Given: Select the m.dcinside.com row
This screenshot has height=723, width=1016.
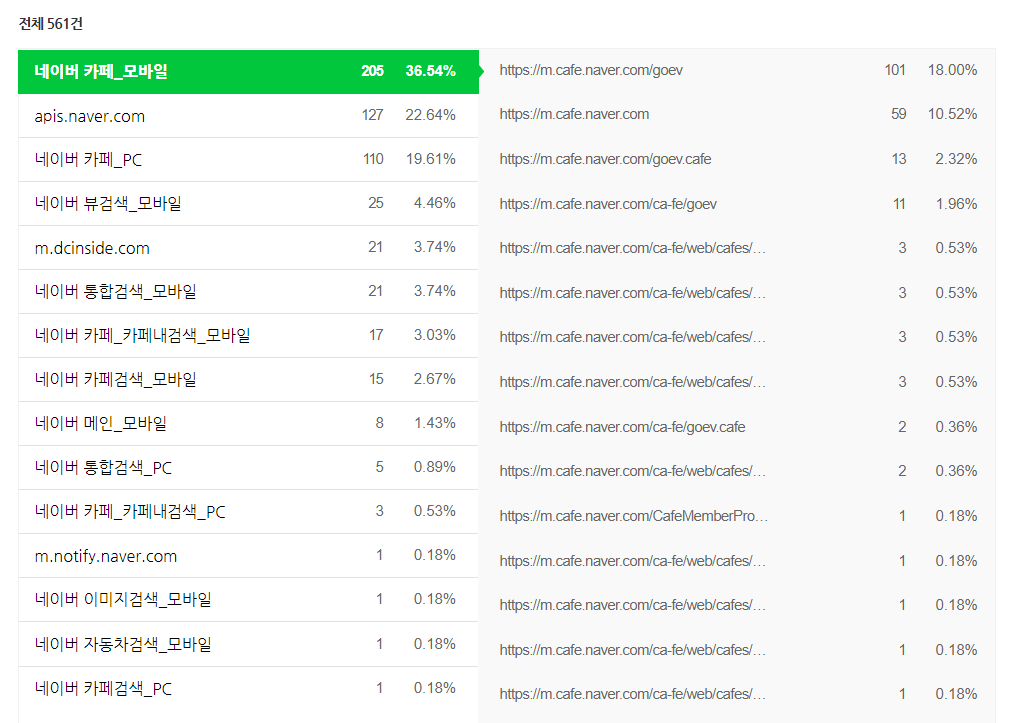Looking at the screenshot, I should [x=248, y=247].
